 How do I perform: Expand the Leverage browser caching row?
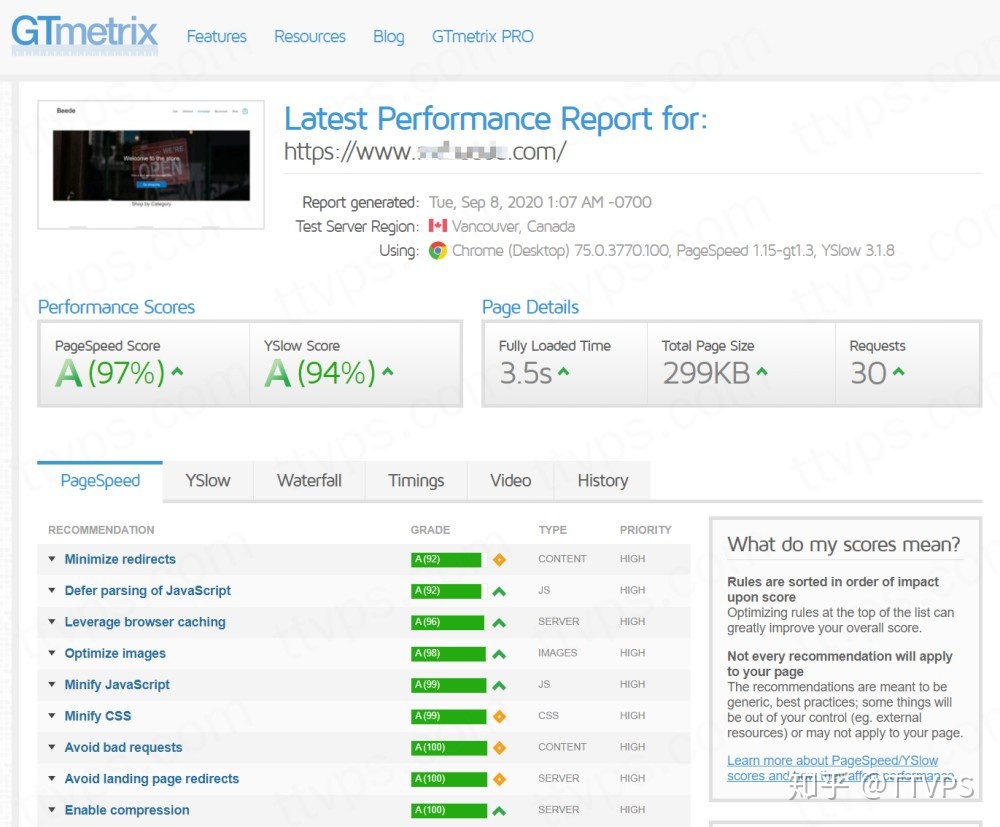pyautogui.click(x=144, y=622)
